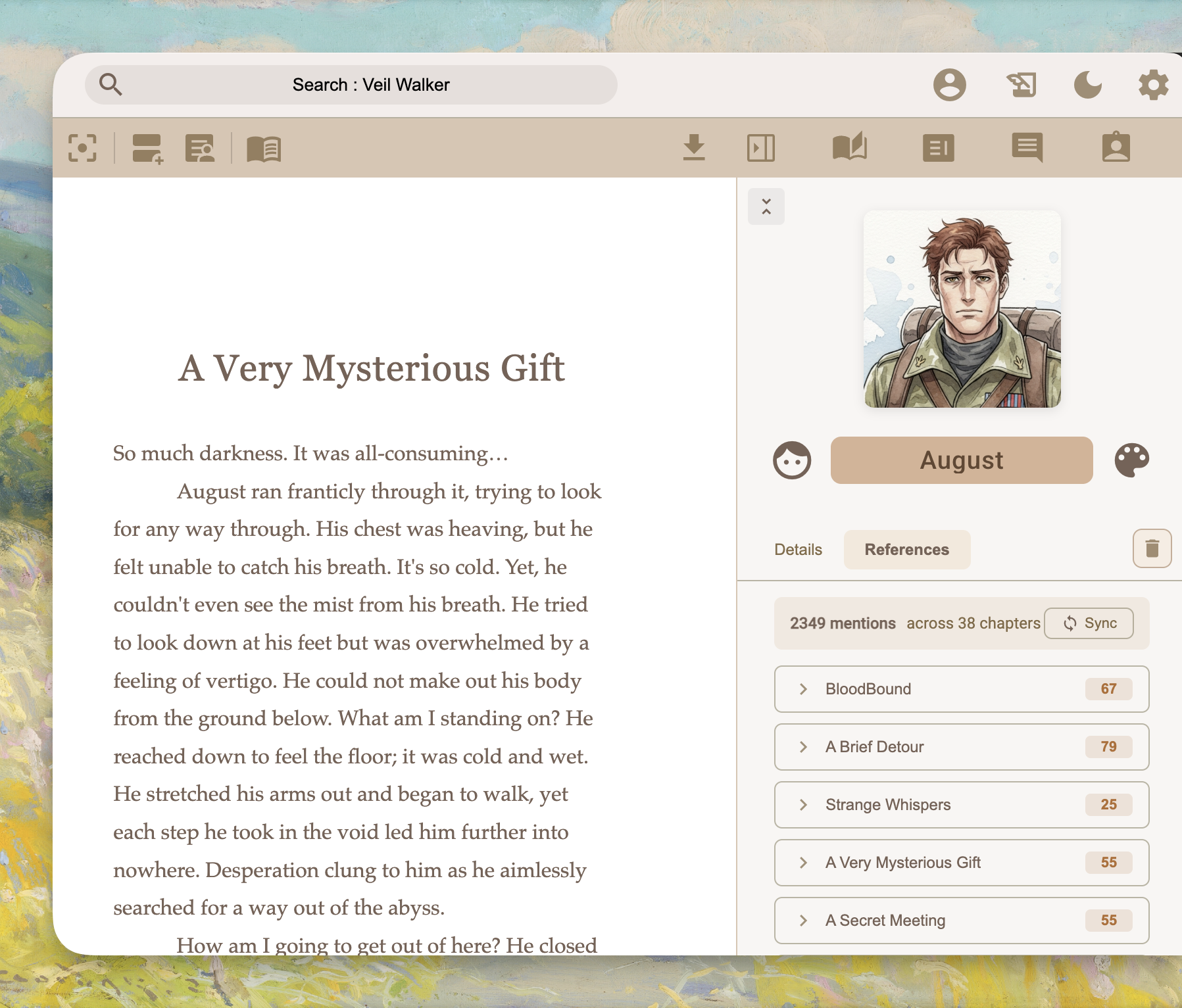The image size is (1182, 1008).
Task: Click the Sync button for mentions
Action: [x=1089, y=623]
